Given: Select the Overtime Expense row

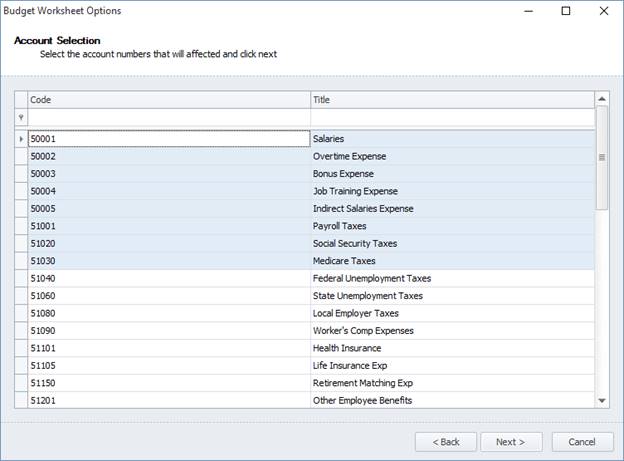Looking at the screenshot, I should [x=349, y=157].
